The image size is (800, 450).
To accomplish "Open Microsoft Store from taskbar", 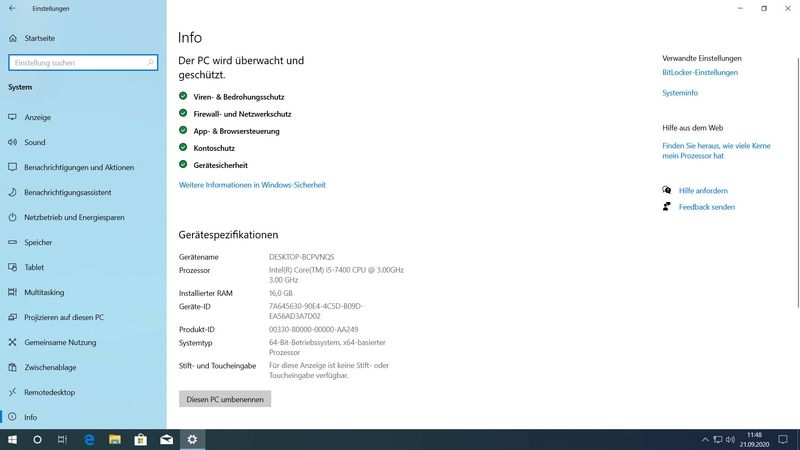I will point(140,439).
